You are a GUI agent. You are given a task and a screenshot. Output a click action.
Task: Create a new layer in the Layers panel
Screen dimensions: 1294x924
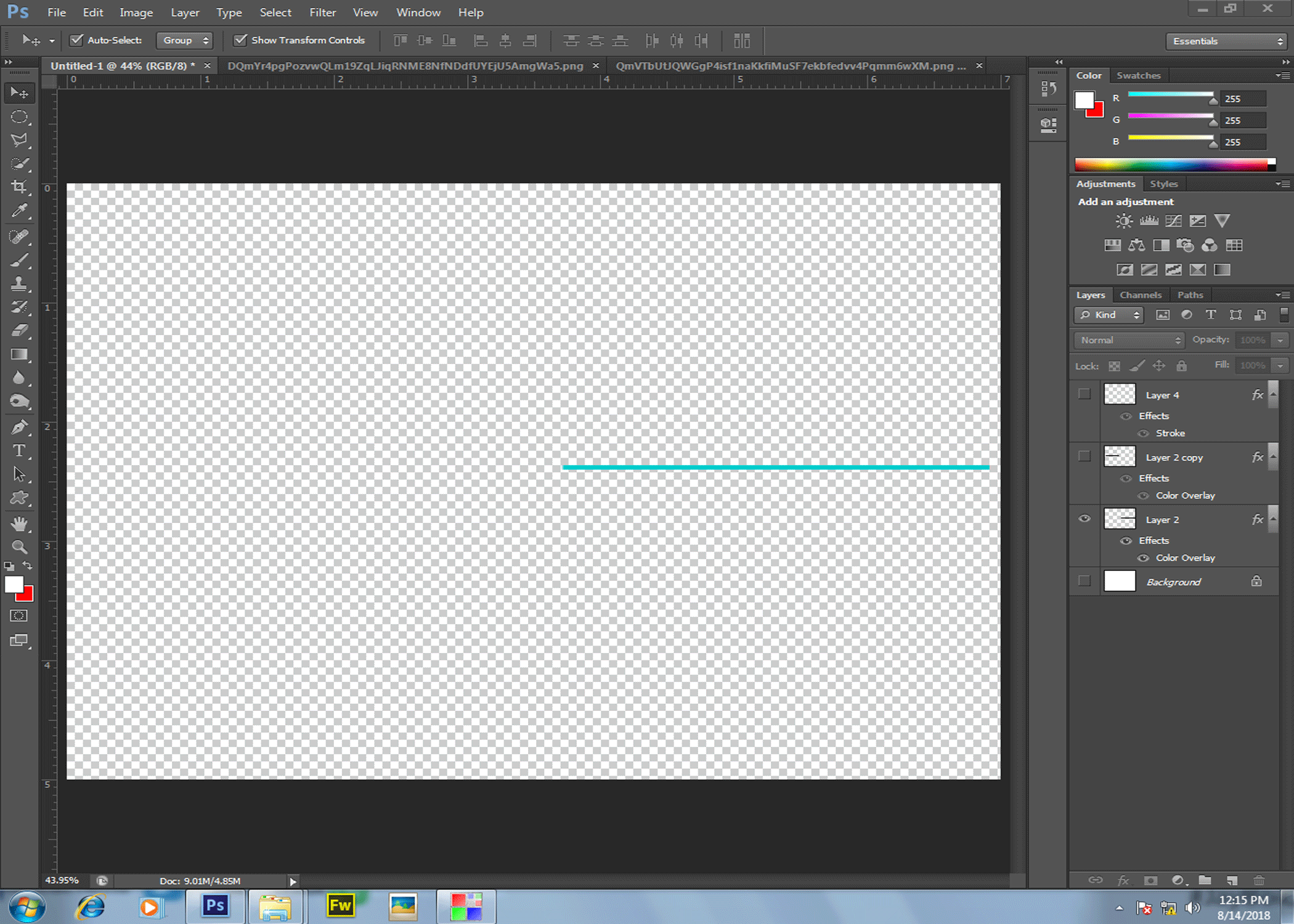click(1232, 880)
